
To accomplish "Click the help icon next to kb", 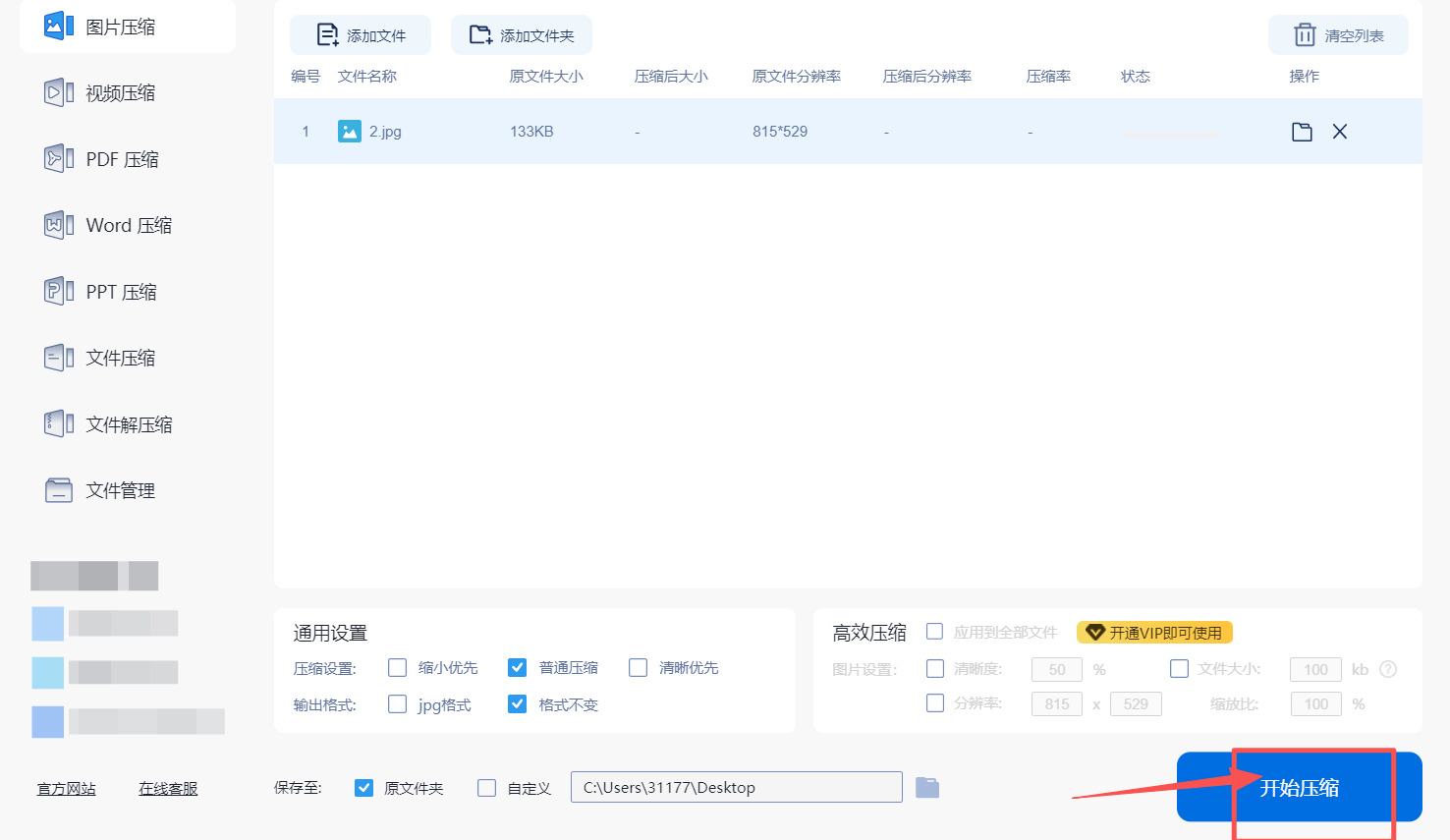I will coord(1387,669).
